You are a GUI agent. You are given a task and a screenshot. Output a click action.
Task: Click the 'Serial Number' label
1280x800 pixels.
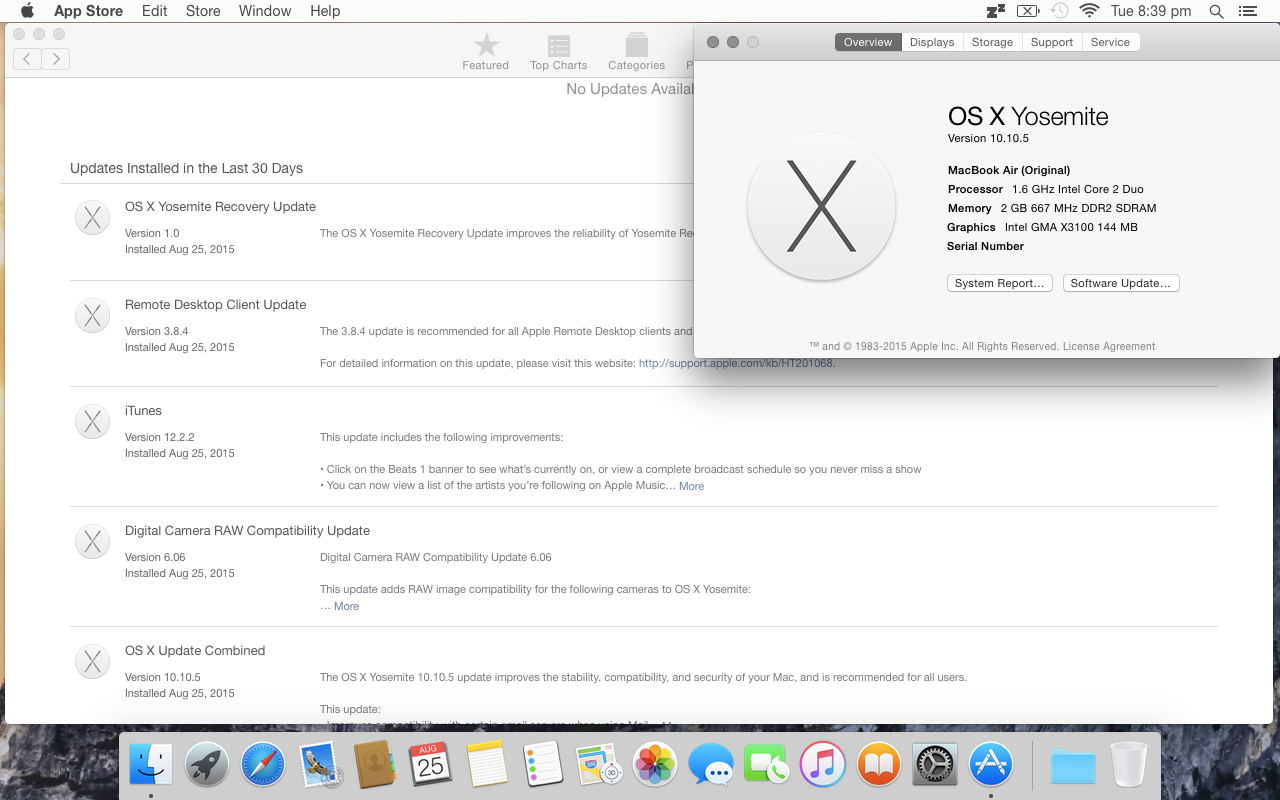click(985, 246)
